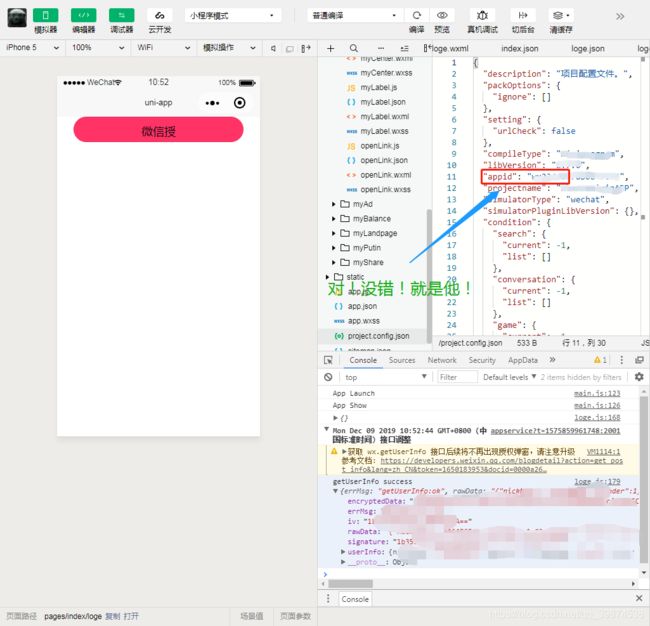The height and width of the screenshot is (626, 650).
Task: Expand the toolbar overflow chevrons
Action: point(620,17)
